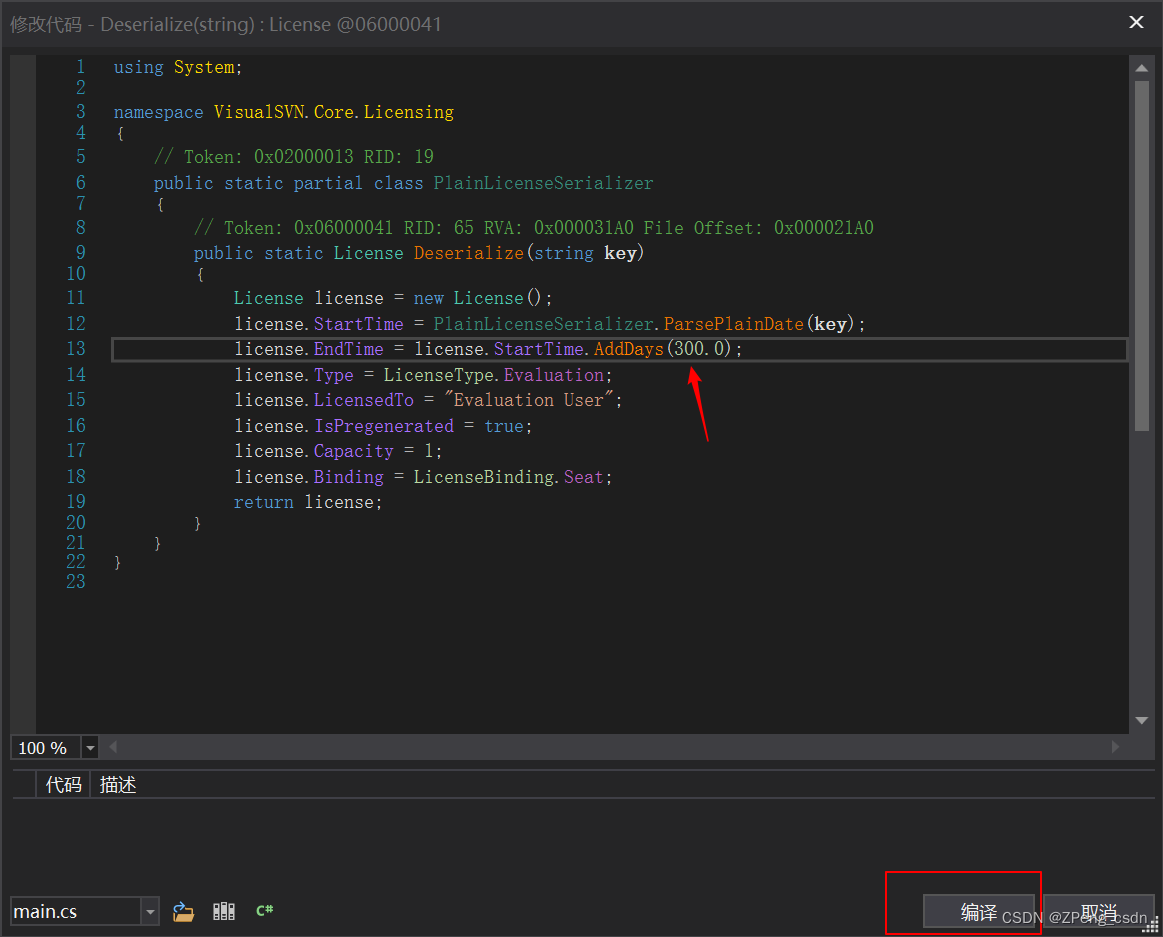Click line number 23 in the gutter
The image size is (1163, 937).
[x=76, y=582]
